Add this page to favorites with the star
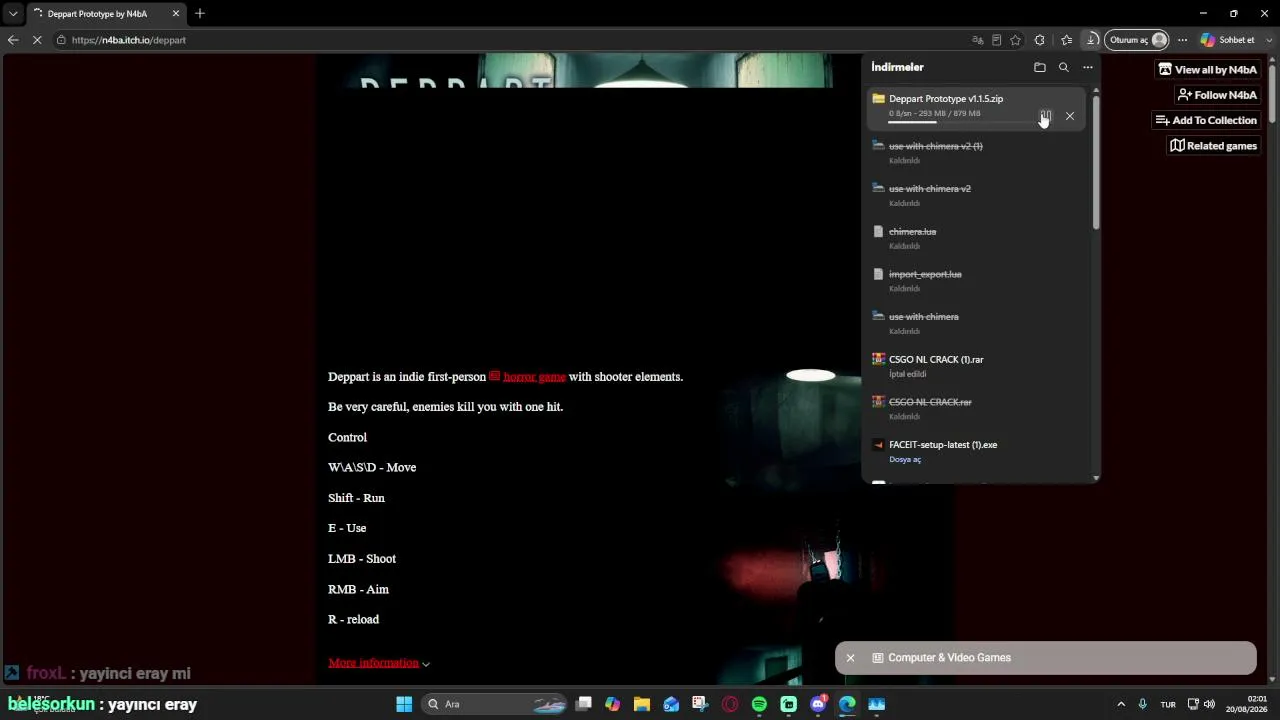The height and width of the screenshot is (720, 1280). pyautogui.click(x=1016, y=40)
